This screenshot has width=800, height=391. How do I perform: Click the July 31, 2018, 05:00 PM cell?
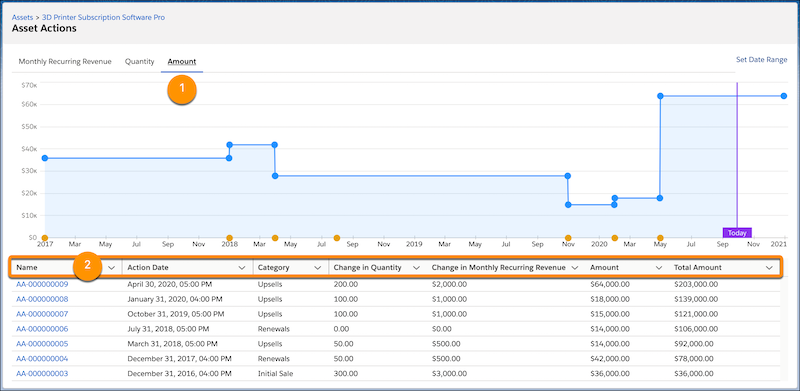point(168,329)
